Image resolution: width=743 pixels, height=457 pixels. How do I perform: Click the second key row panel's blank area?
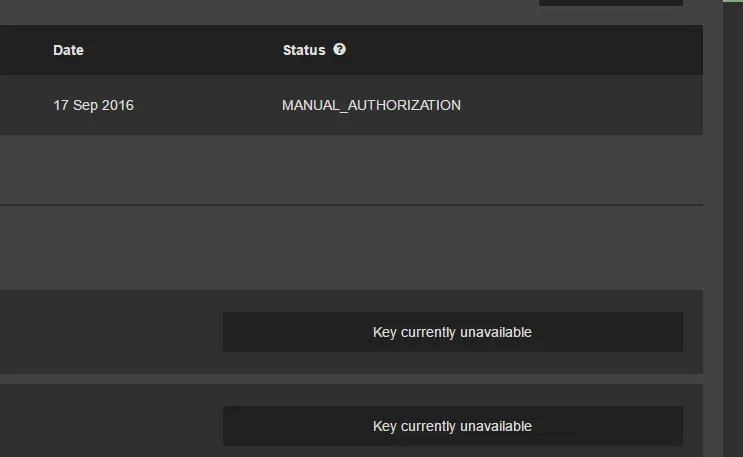pos(111,421)
